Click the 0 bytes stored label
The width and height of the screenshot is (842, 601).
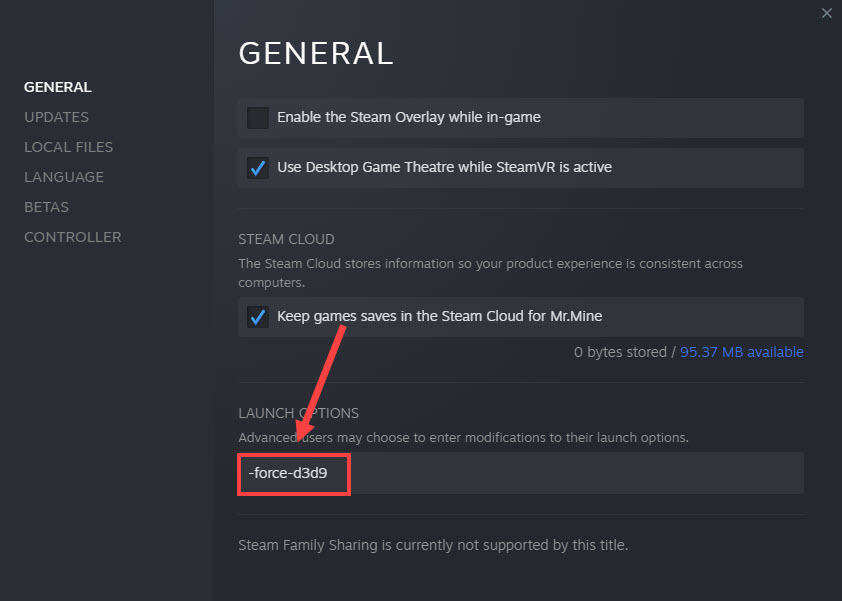[618, 352]
